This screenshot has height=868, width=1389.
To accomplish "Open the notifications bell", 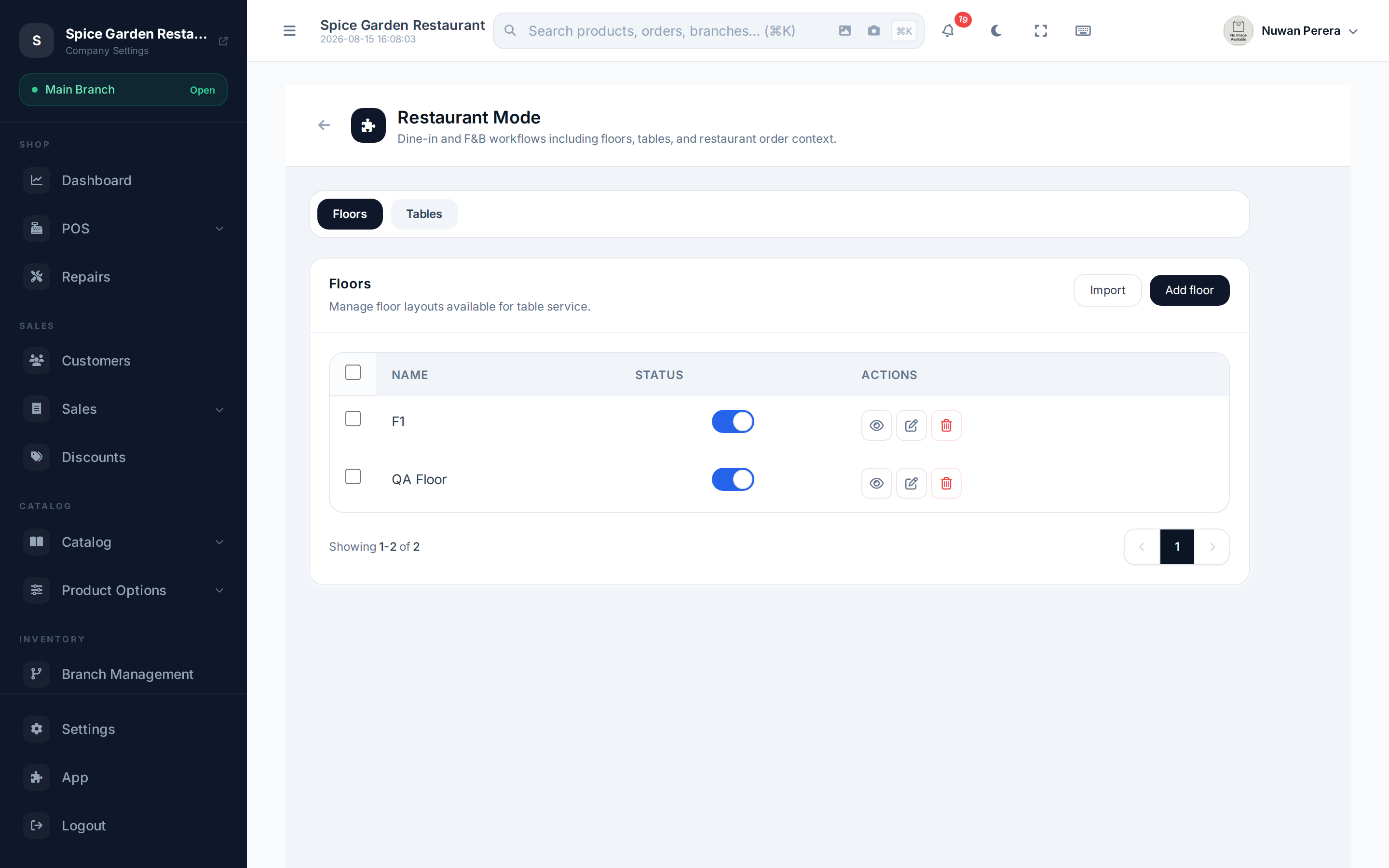I will click(948, 30).
